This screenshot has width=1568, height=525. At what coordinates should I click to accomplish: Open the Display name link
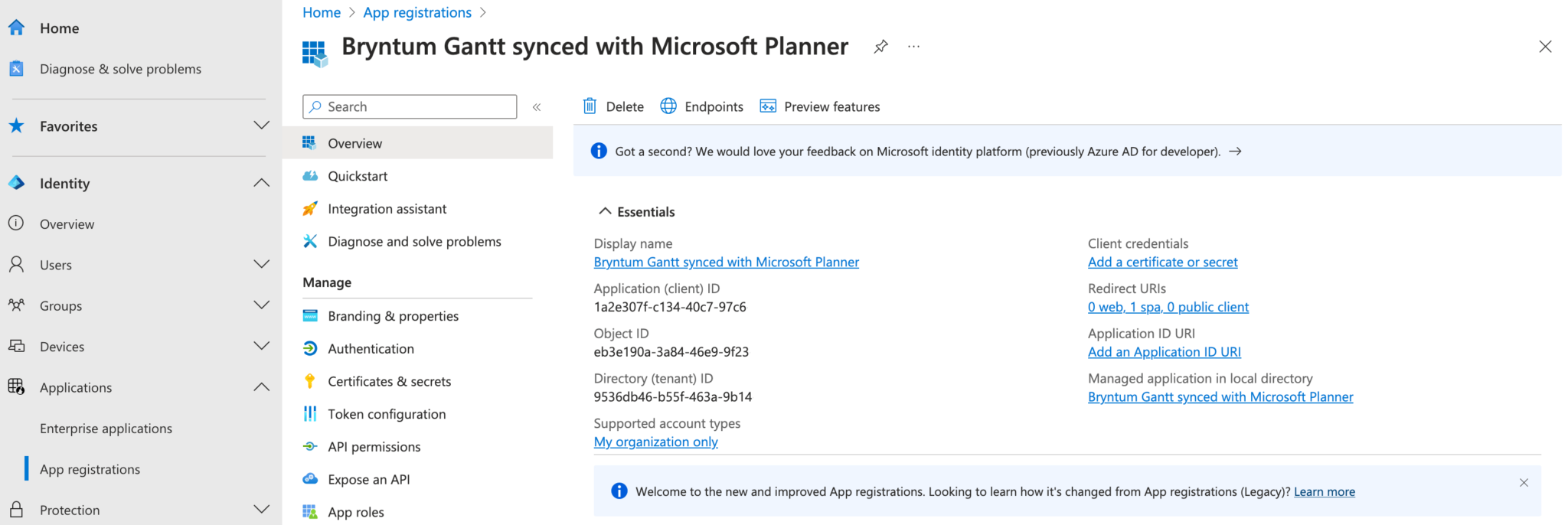727,262
